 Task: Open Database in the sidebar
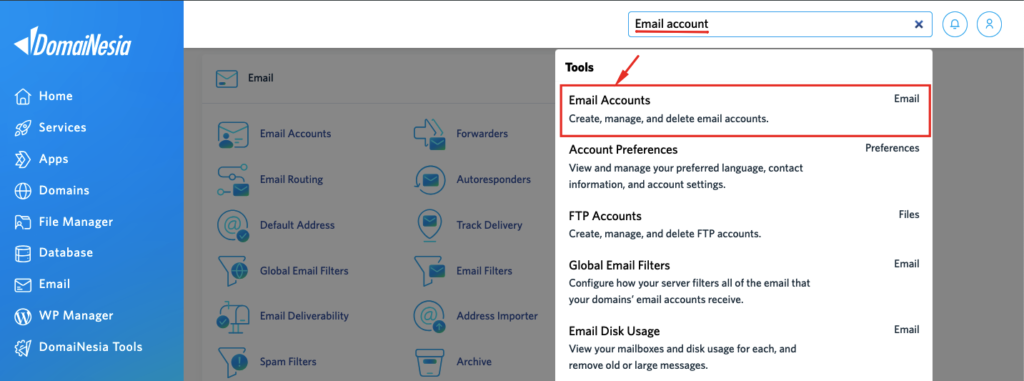coord(65,252)
